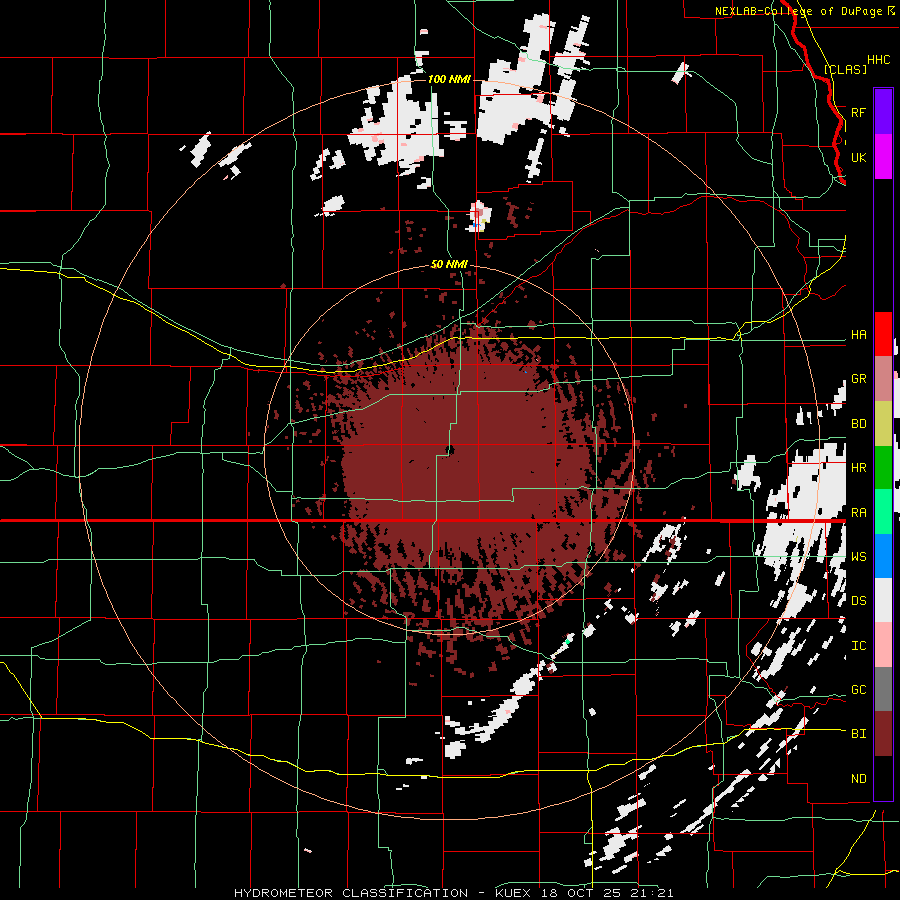Click the red HA legend color swatch
Screen dimensions: 900x900
883,334
